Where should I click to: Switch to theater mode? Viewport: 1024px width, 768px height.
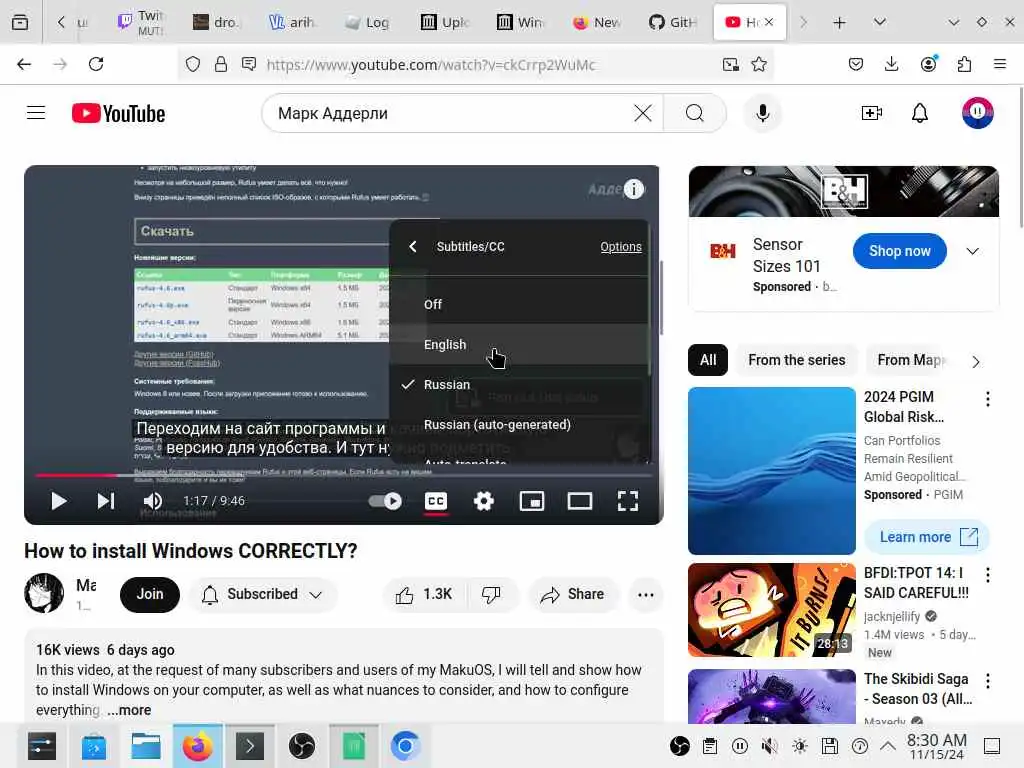580,501
